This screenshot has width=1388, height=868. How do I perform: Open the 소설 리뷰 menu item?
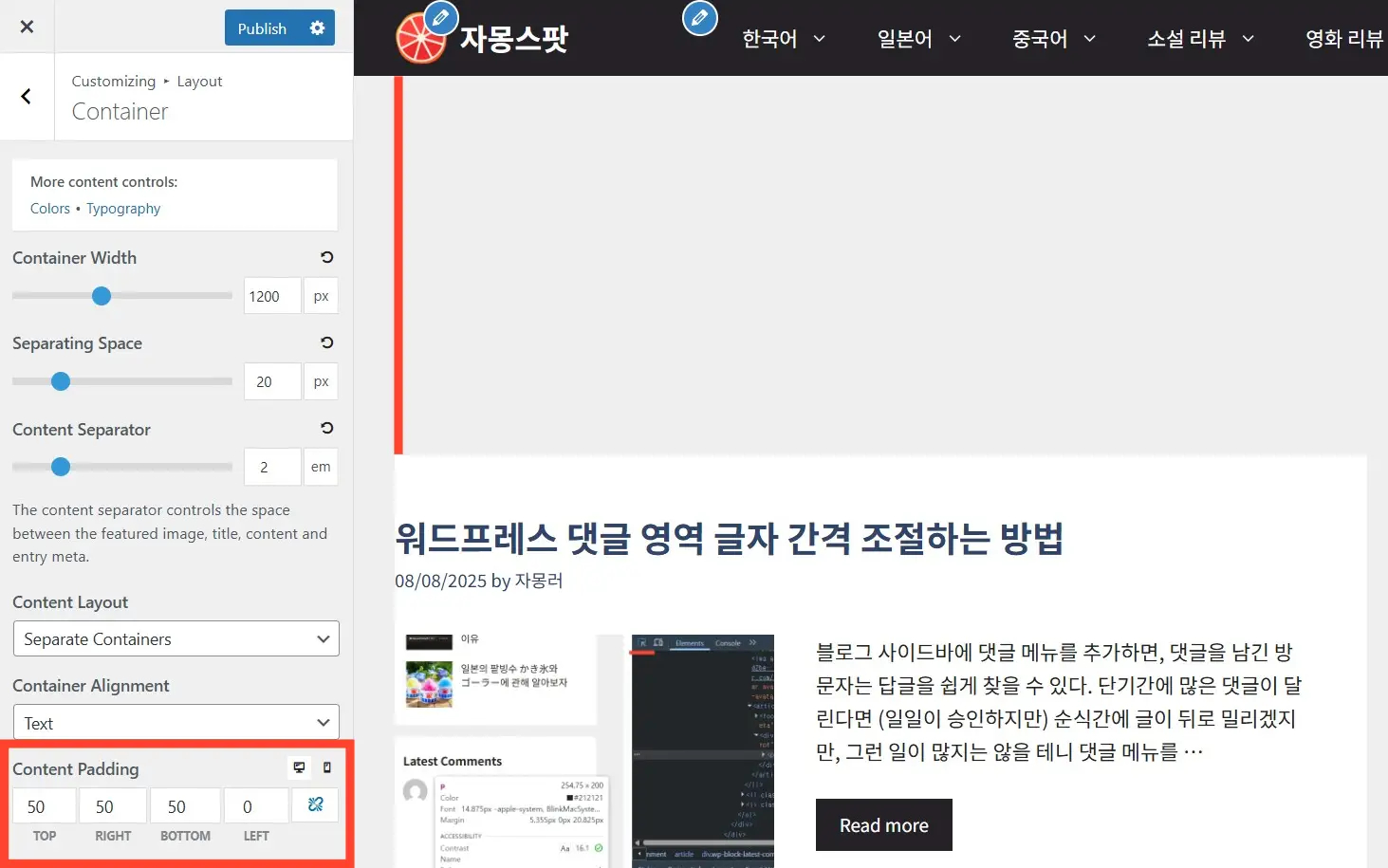pyautogui.click(x=1199, y=39)
